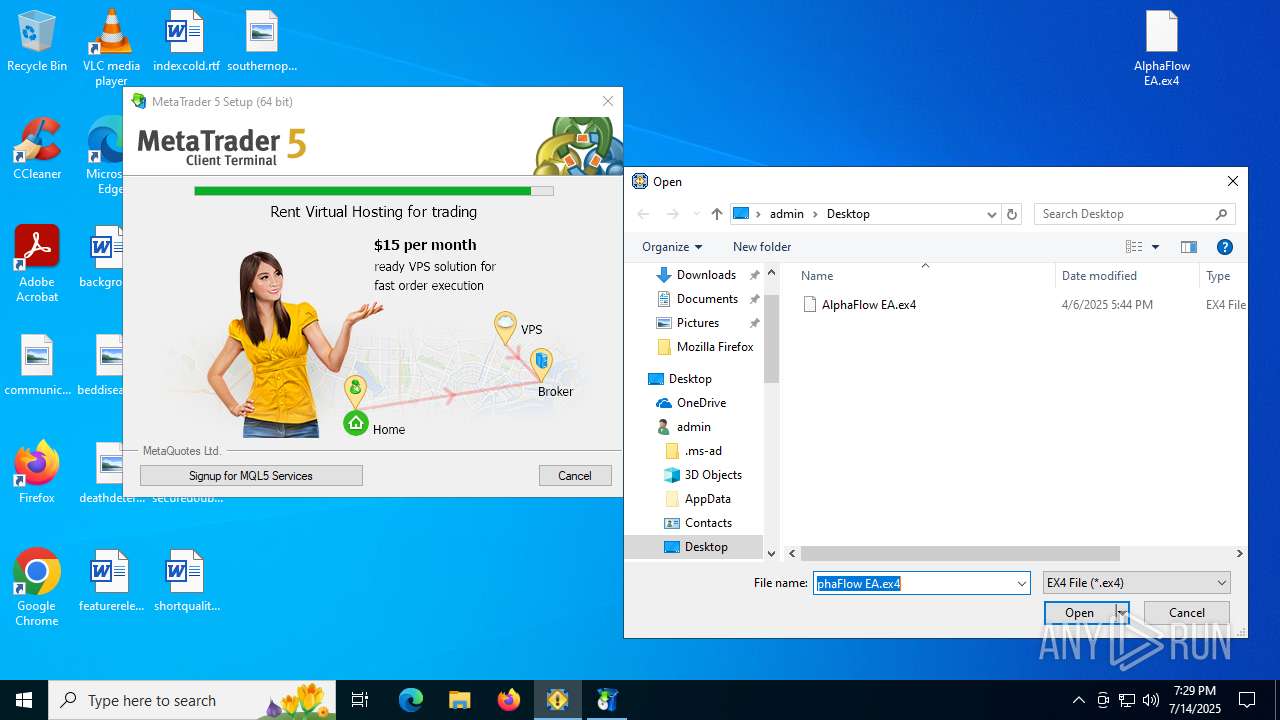Refresh the Desktop folder listing
Screen dimensions: 1280x720
tap(1012, 214)
